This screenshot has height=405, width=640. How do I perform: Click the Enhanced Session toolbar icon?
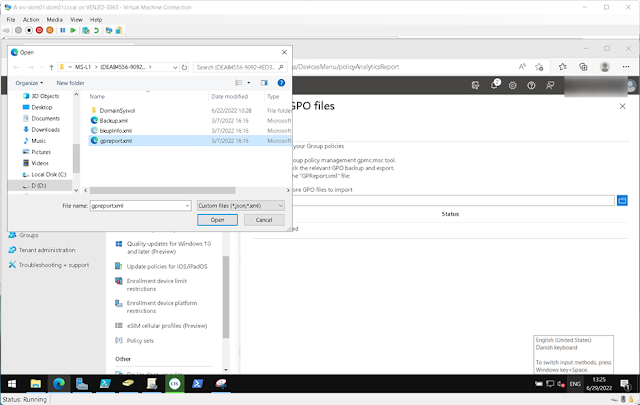coord(109,30)
